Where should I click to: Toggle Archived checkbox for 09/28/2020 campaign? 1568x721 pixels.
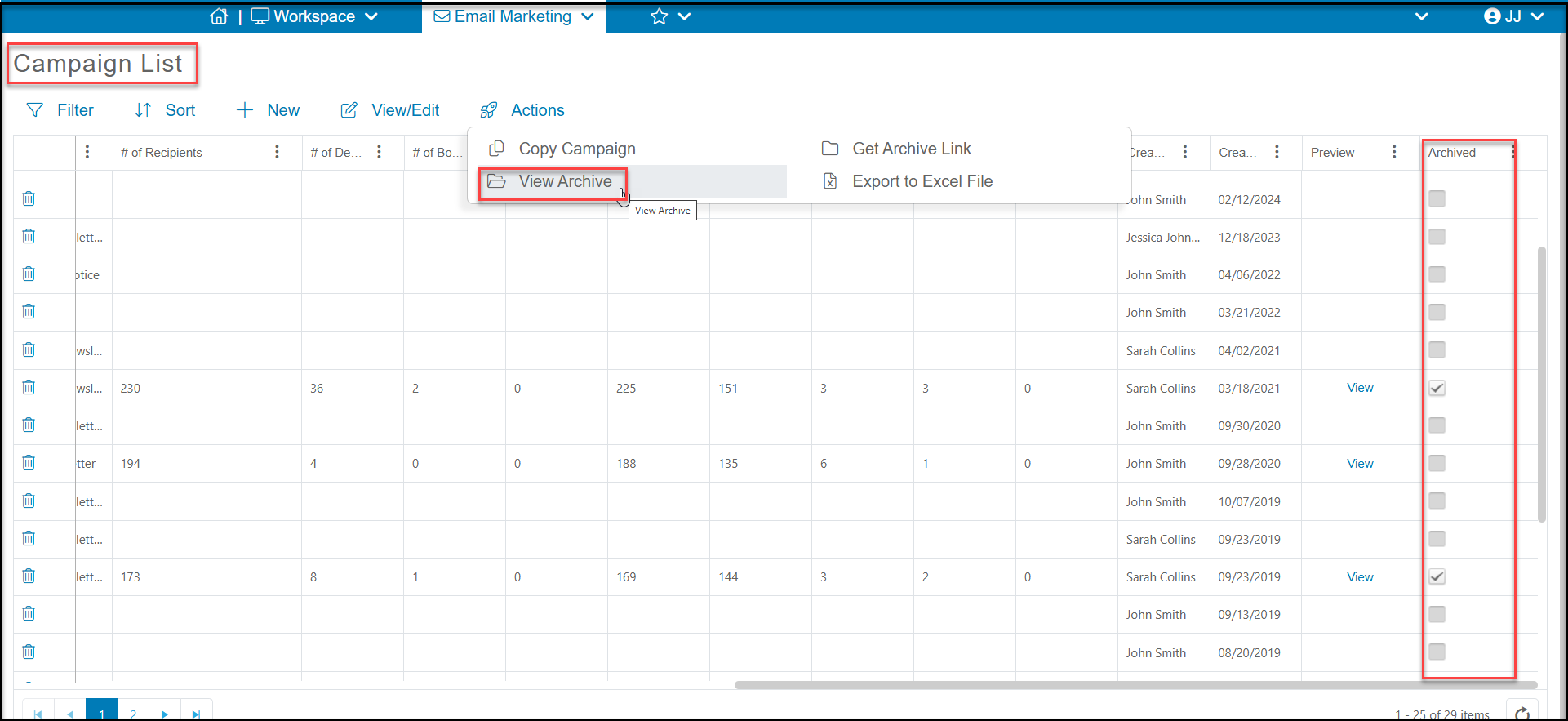coord(1437,463)
